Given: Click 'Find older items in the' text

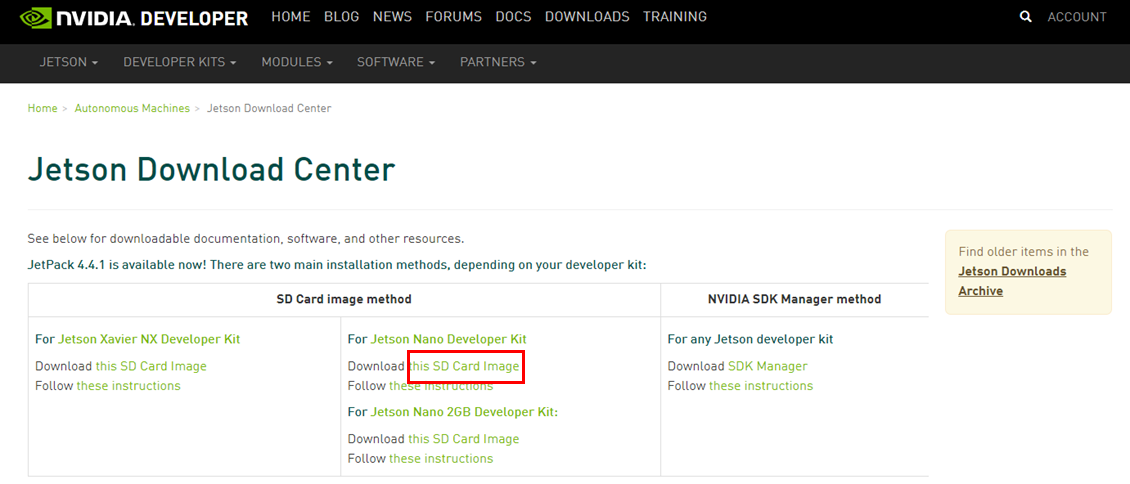Looking at the screenshot, I should coord(1023,252).
